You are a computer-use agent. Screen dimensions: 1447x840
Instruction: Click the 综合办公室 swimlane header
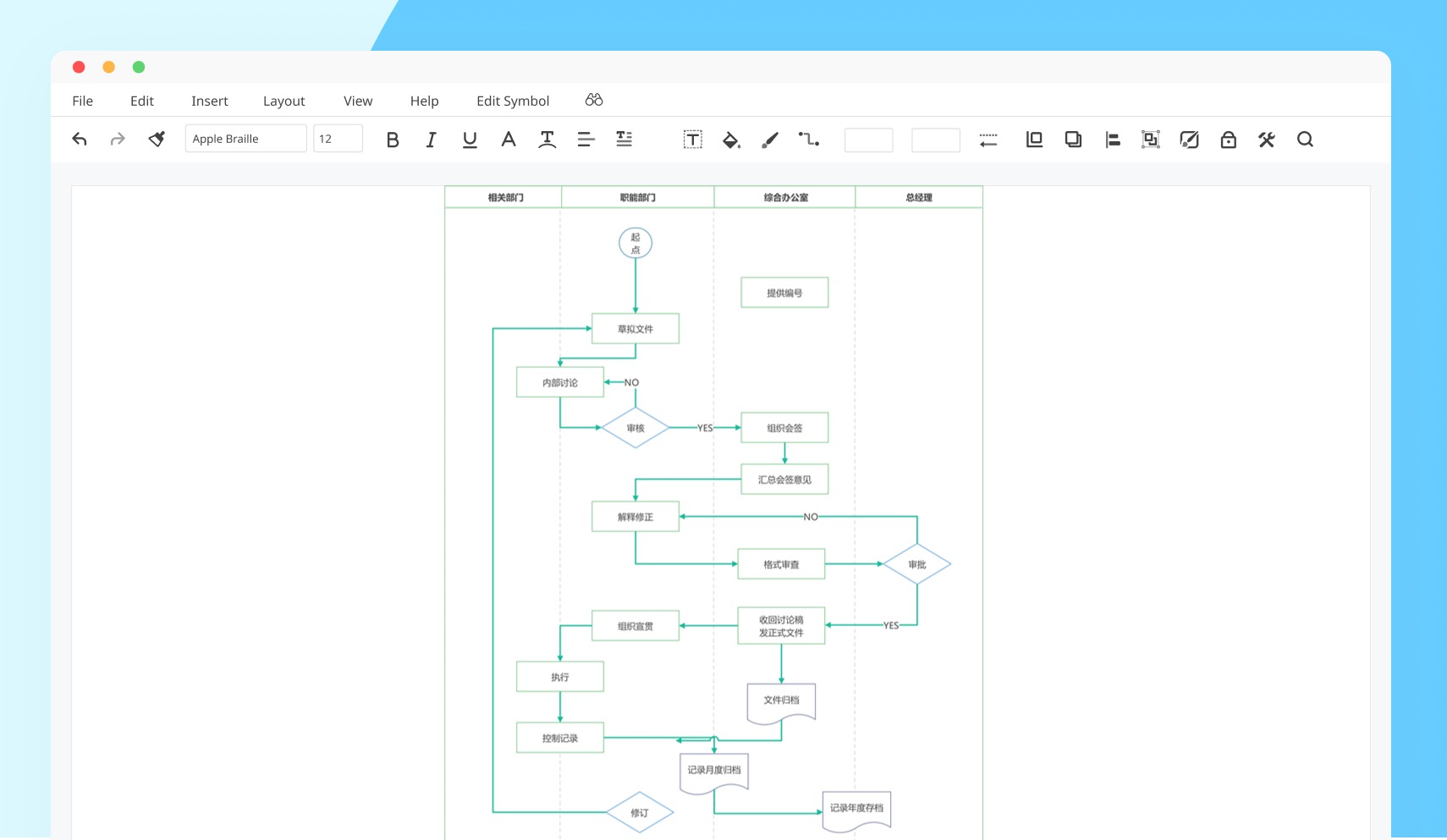pyautogui.click(x=785, y=197)
